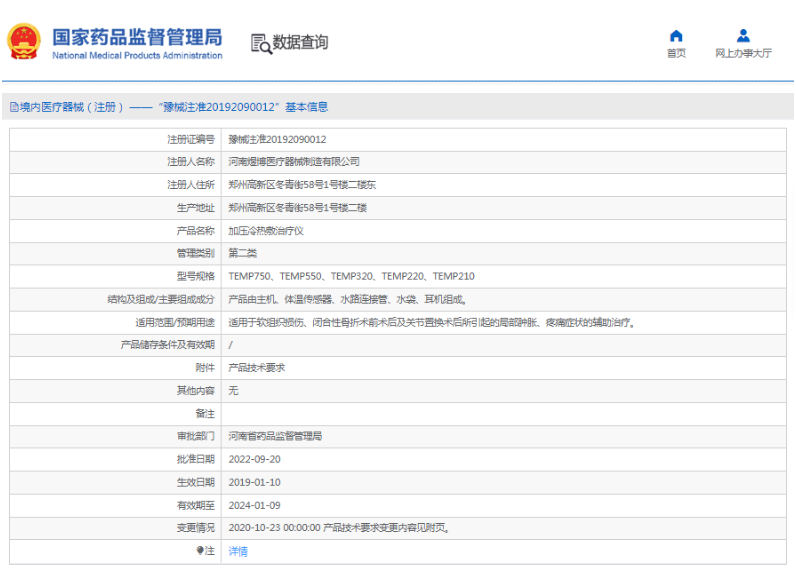Click the 产品名称 label cell
796x571 pixels.
tap(115, 231)
